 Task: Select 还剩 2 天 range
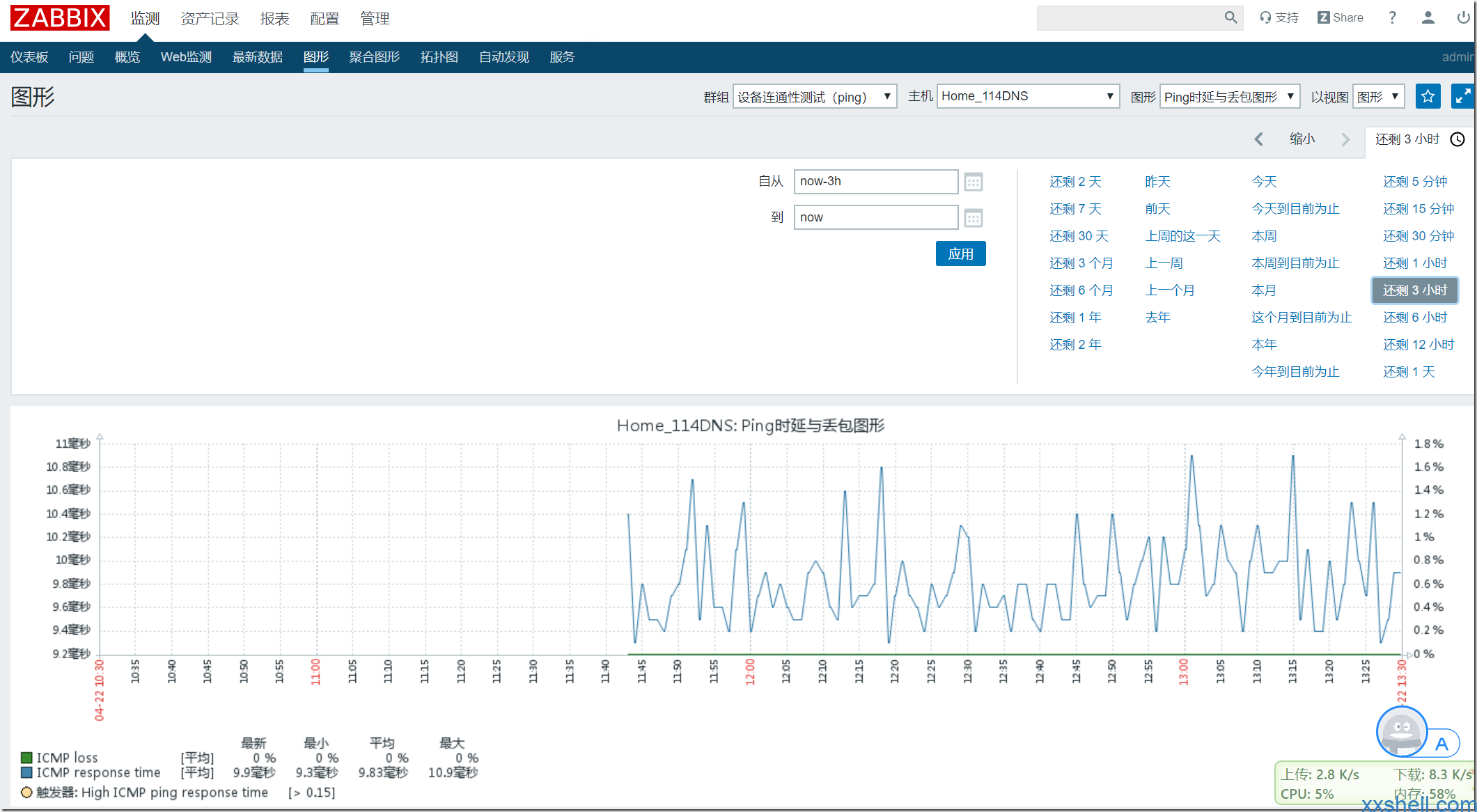pyautogui.click(x=1076, y=182)
